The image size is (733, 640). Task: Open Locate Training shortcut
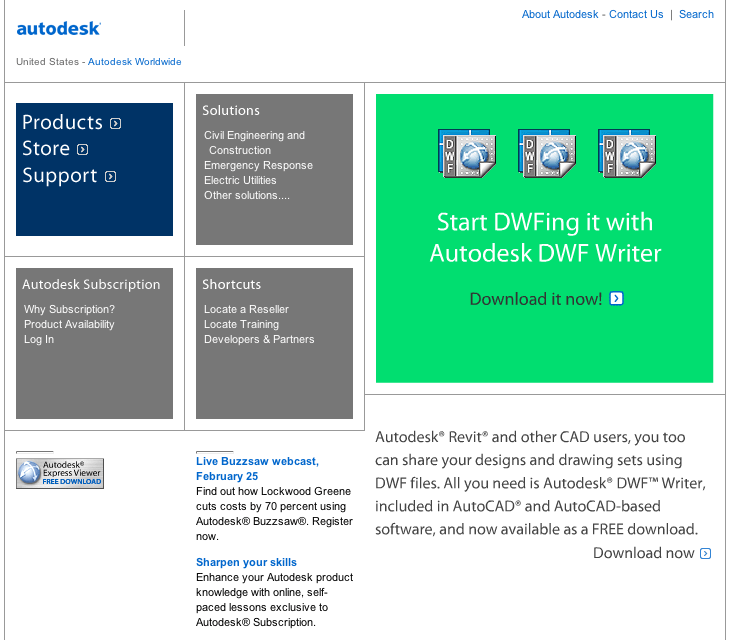point(241,324)
